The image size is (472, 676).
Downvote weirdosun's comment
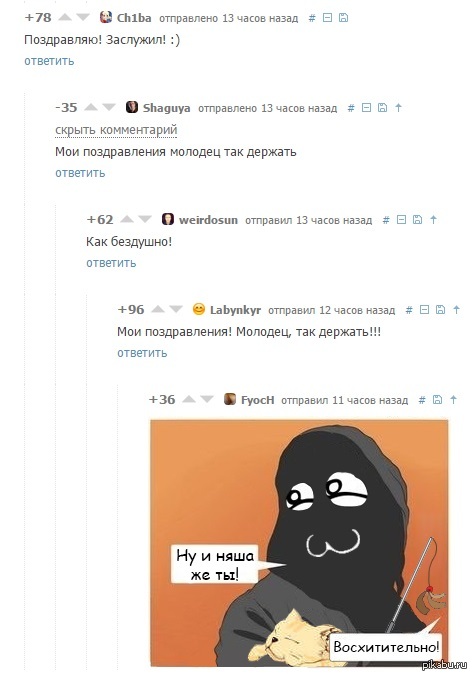pyautogui.click(x=145, y=219)
